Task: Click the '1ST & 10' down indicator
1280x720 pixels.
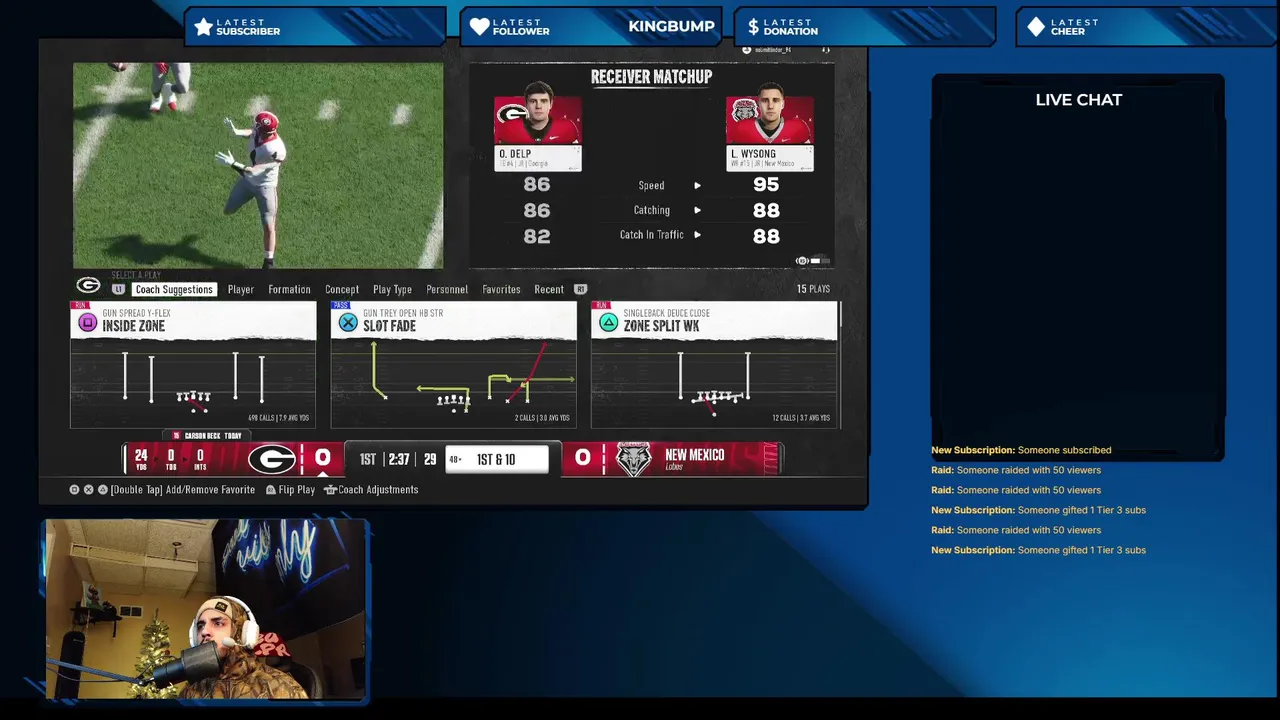Action: [496, 459]
